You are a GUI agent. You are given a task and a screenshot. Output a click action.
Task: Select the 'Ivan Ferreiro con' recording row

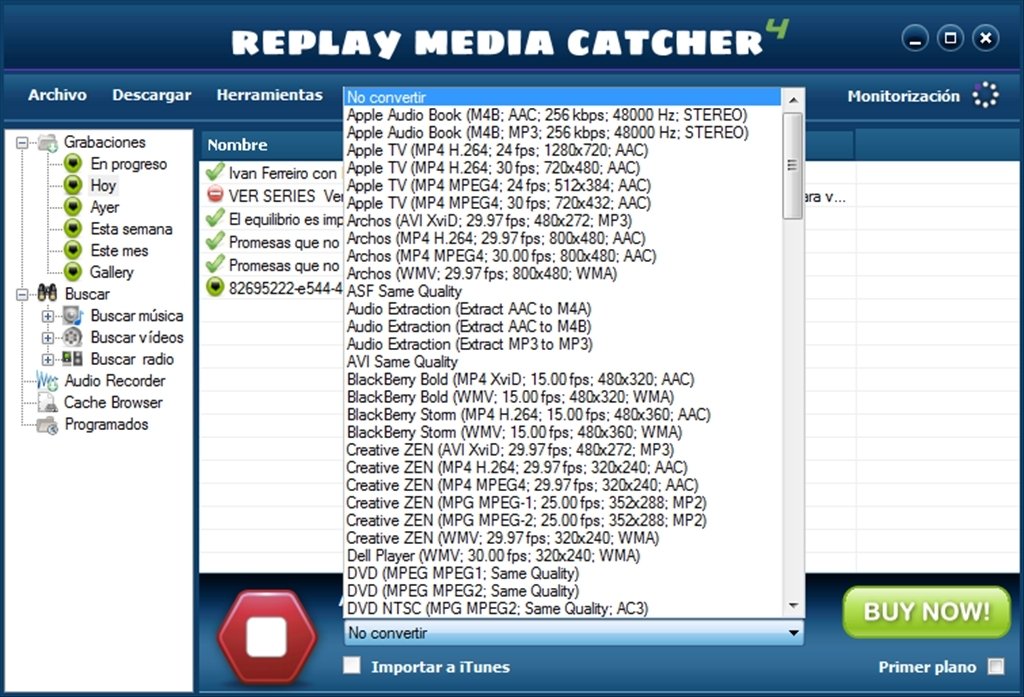point(273,173)
